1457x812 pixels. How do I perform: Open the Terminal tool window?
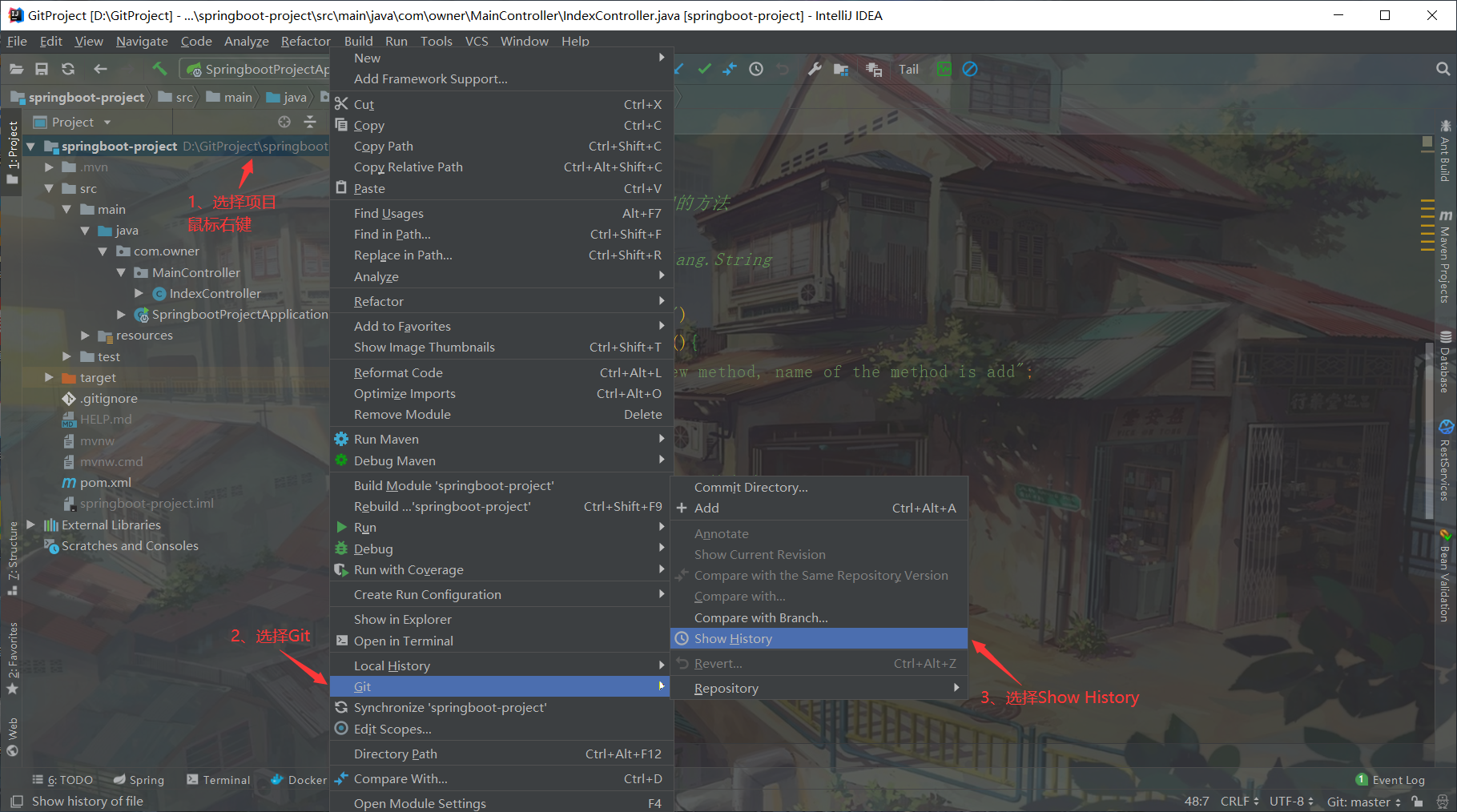218,779
